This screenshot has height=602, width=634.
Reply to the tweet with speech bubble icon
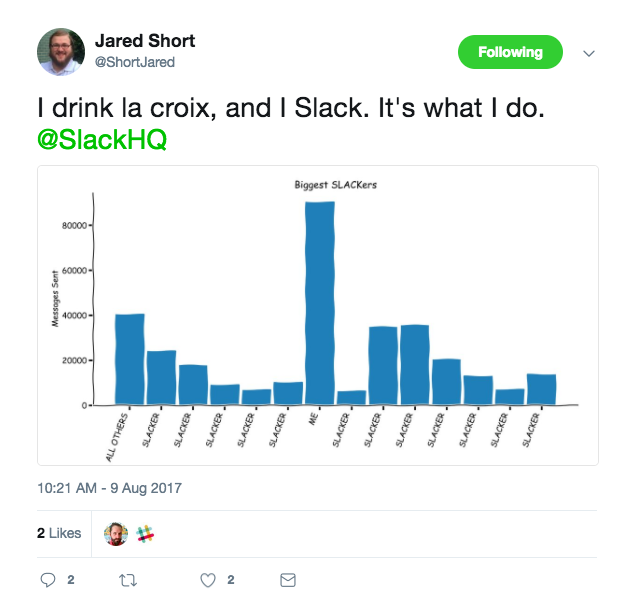click(x=47, y=579)
